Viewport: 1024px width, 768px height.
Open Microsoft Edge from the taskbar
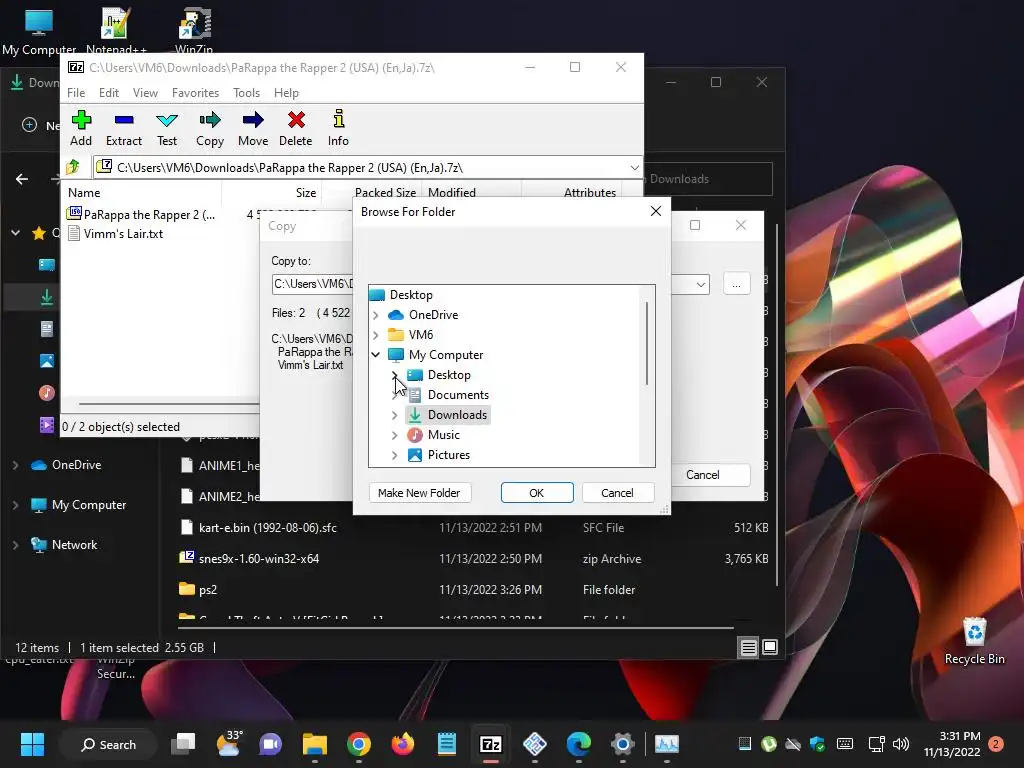click(579, 744)
